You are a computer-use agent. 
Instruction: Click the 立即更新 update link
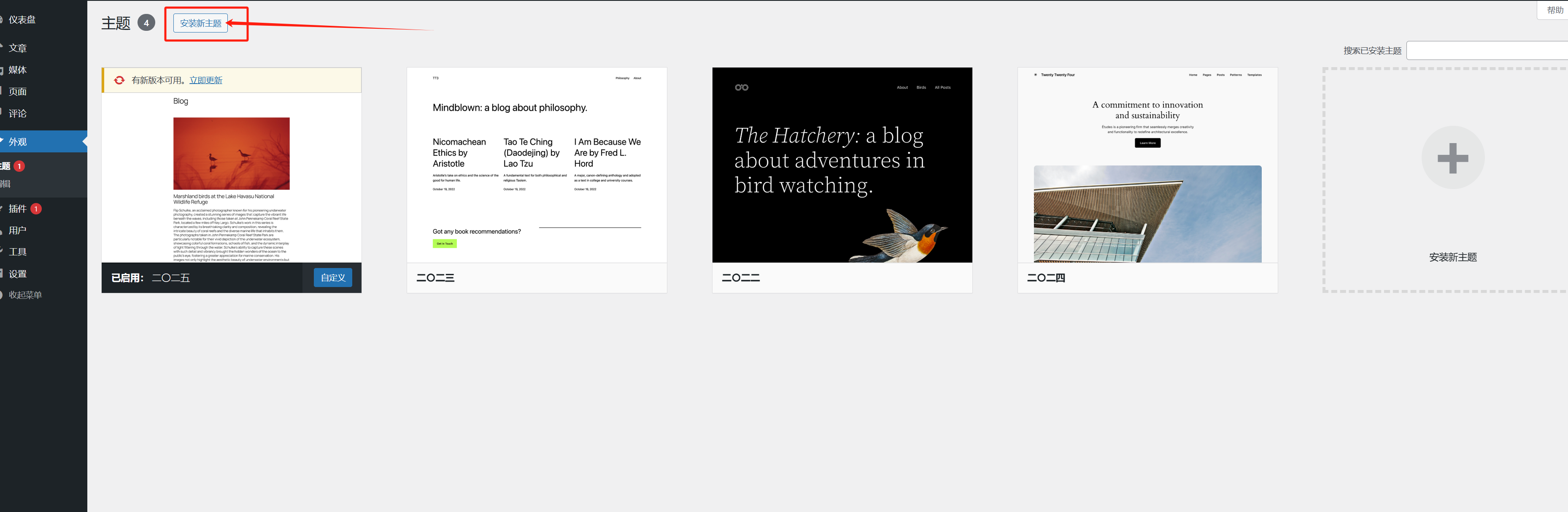pos(206,80)
